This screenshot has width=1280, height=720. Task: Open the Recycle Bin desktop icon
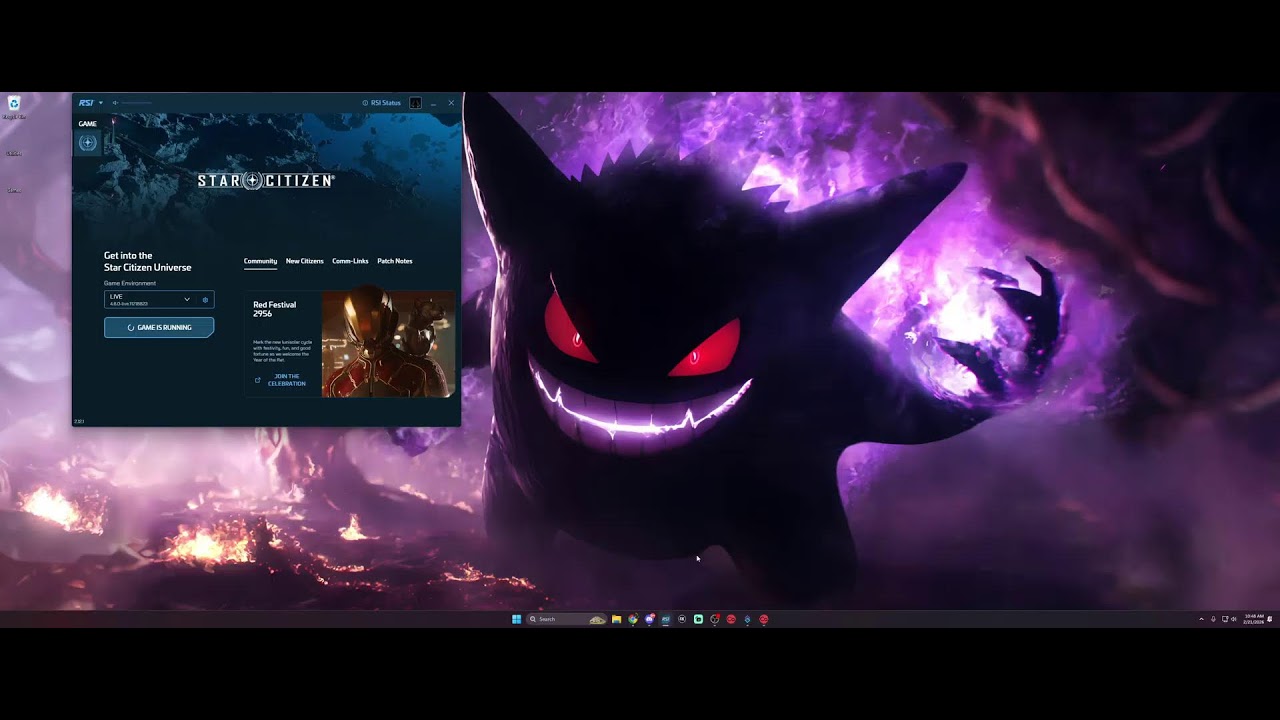coord(14,106)
